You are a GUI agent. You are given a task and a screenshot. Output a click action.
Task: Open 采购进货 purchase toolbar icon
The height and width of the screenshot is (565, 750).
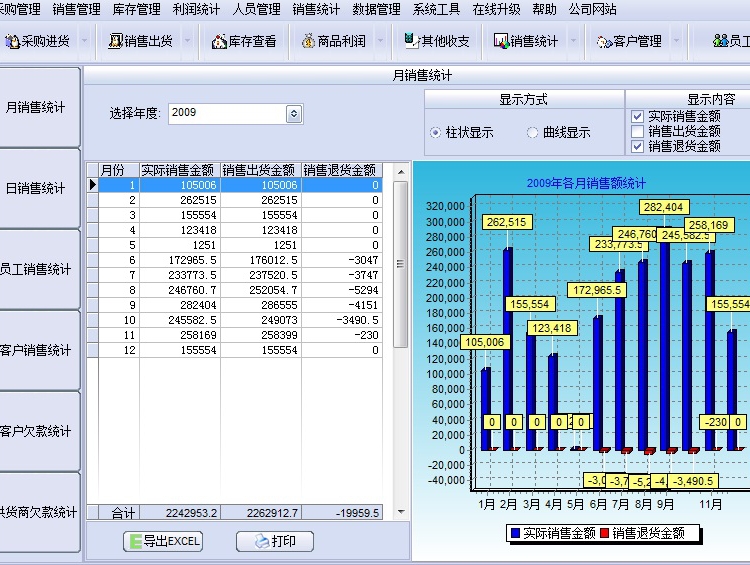(x=12, y=41)
